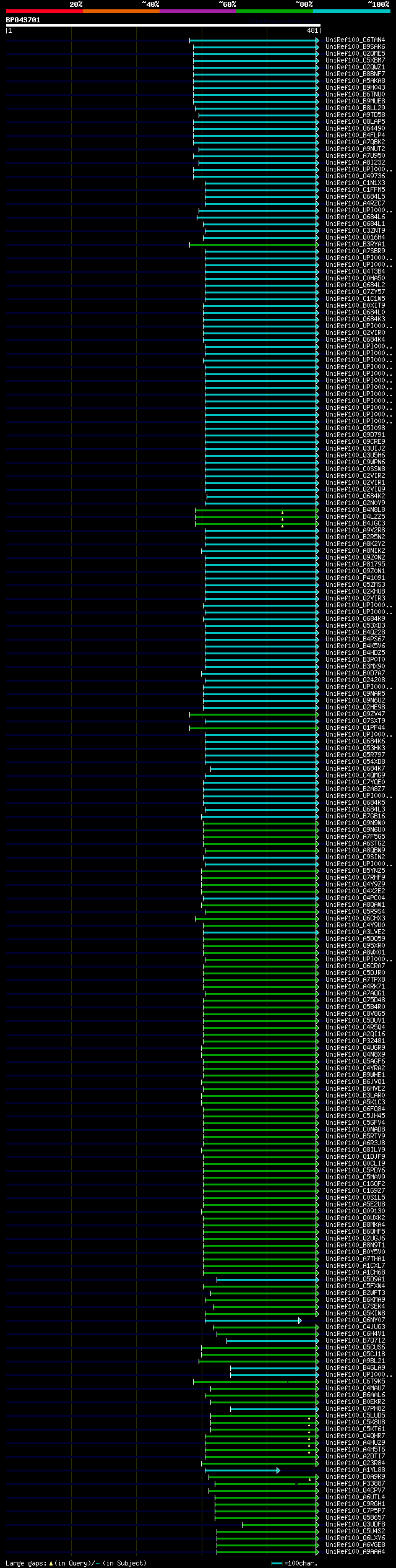Screen dimensions: 396x1568
Task: Click the UniRef100_P81795 label
Action: click(x=355, y=565)
